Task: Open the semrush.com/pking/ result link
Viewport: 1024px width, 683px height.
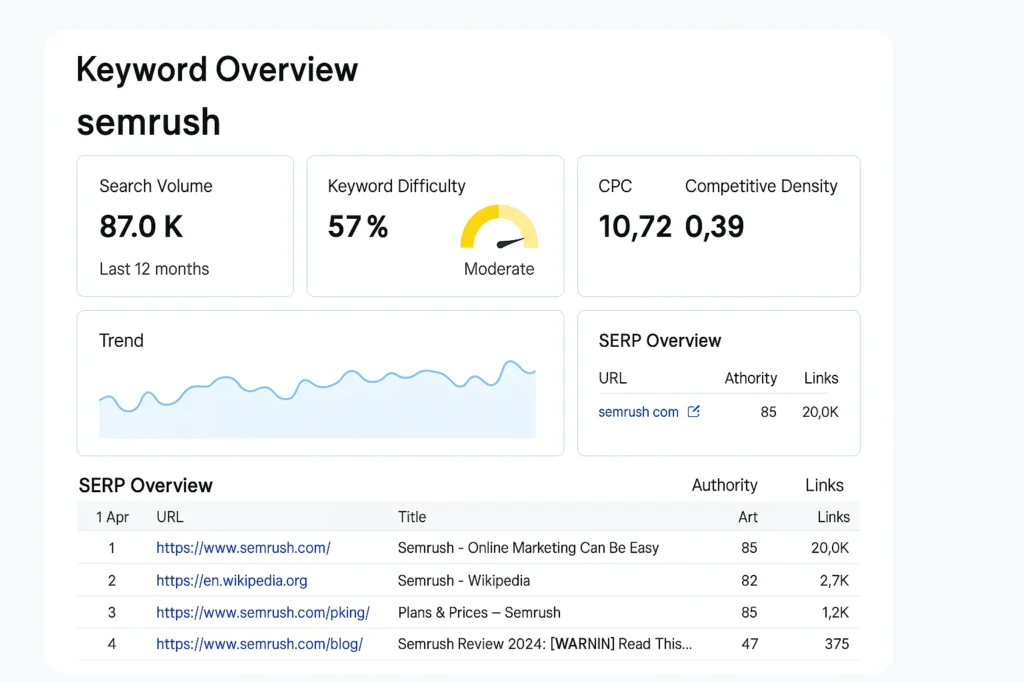Action: 263,612
